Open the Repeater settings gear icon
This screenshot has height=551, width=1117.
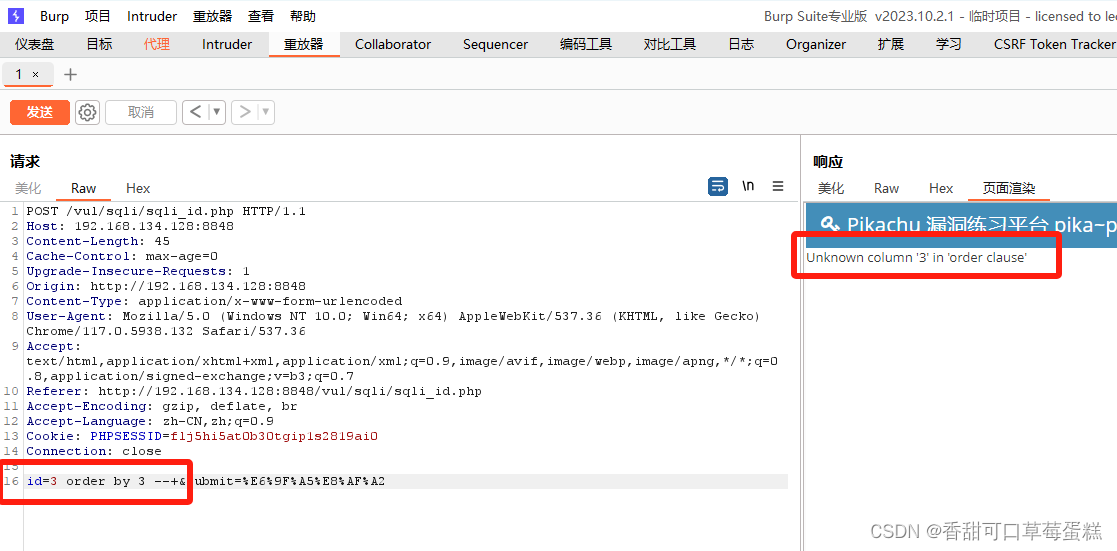point(87,112)
